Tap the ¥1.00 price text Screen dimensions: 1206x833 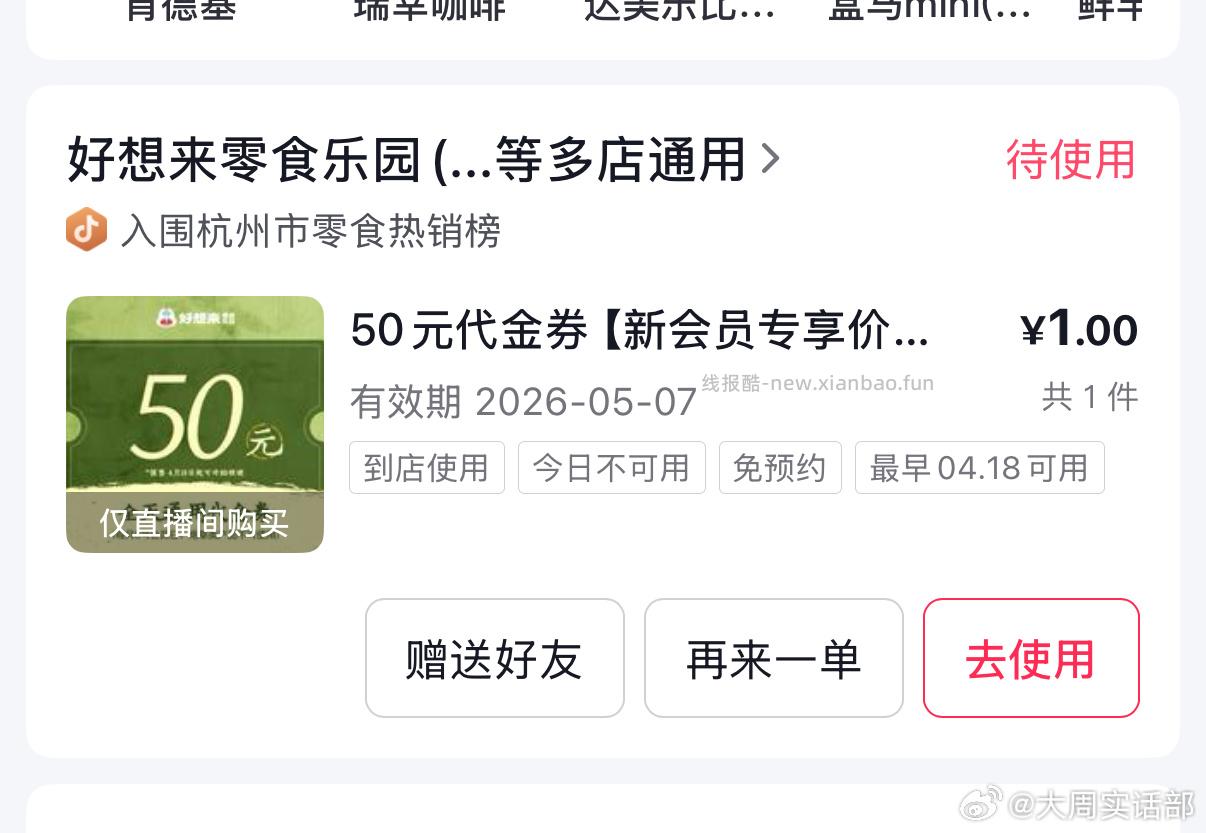1079,330
